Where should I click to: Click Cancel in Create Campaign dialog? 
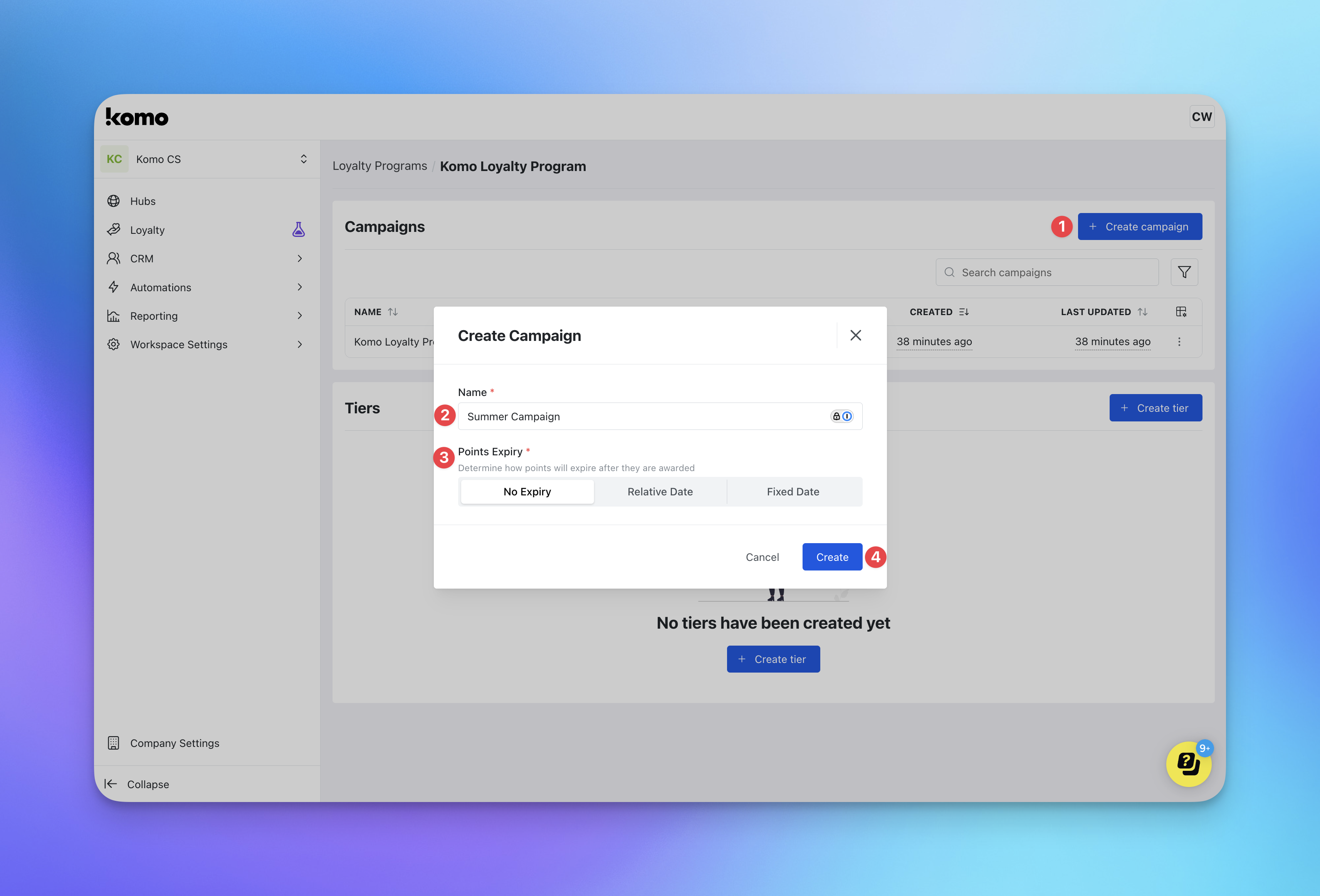click(x=762, y=557)
